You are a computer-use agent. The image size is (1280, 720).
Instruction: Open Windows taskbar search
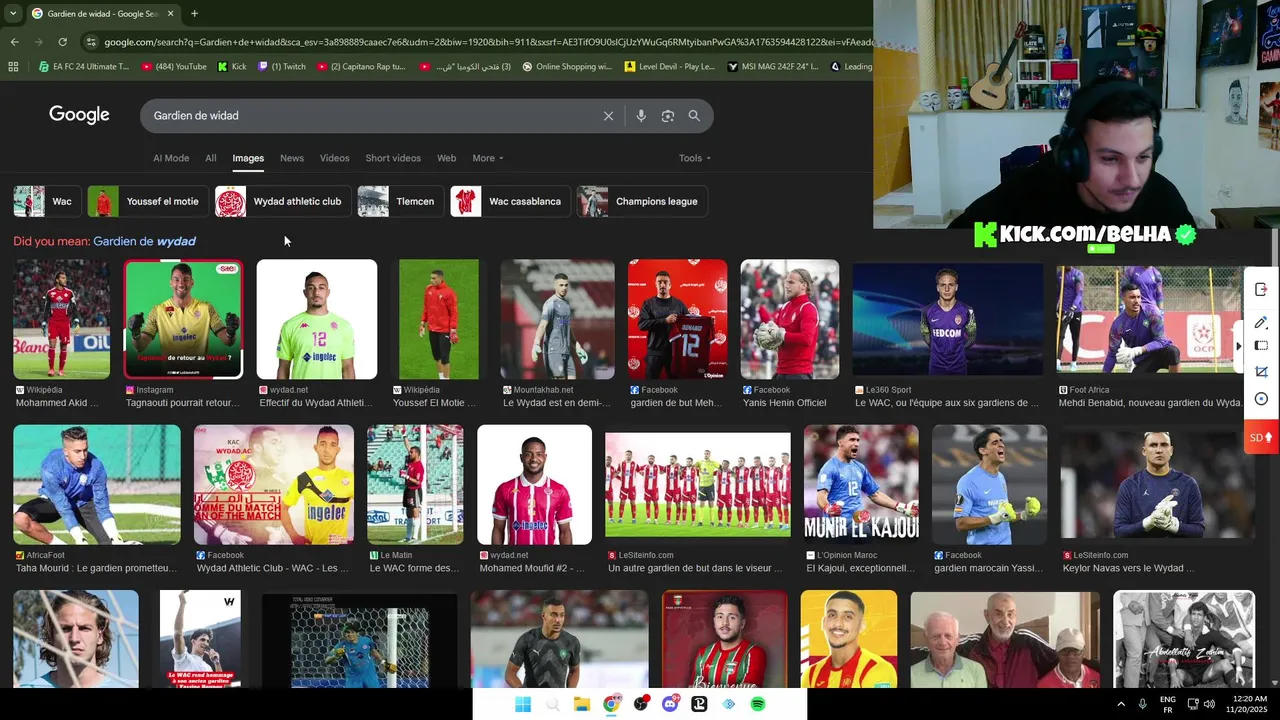pyautogui.click(x=552, y=704)
